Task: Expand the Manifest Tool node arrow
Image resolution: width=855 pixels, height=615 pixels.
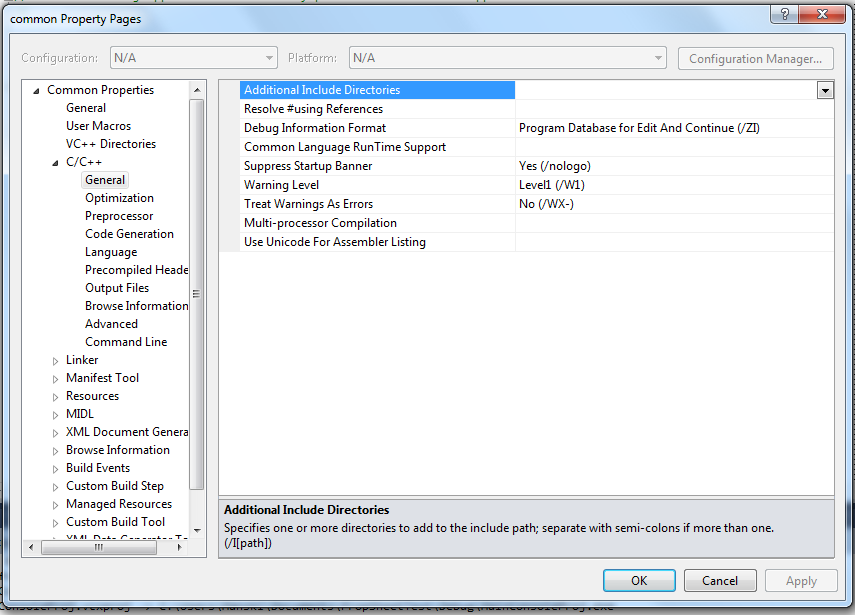Action: point(56,378)
